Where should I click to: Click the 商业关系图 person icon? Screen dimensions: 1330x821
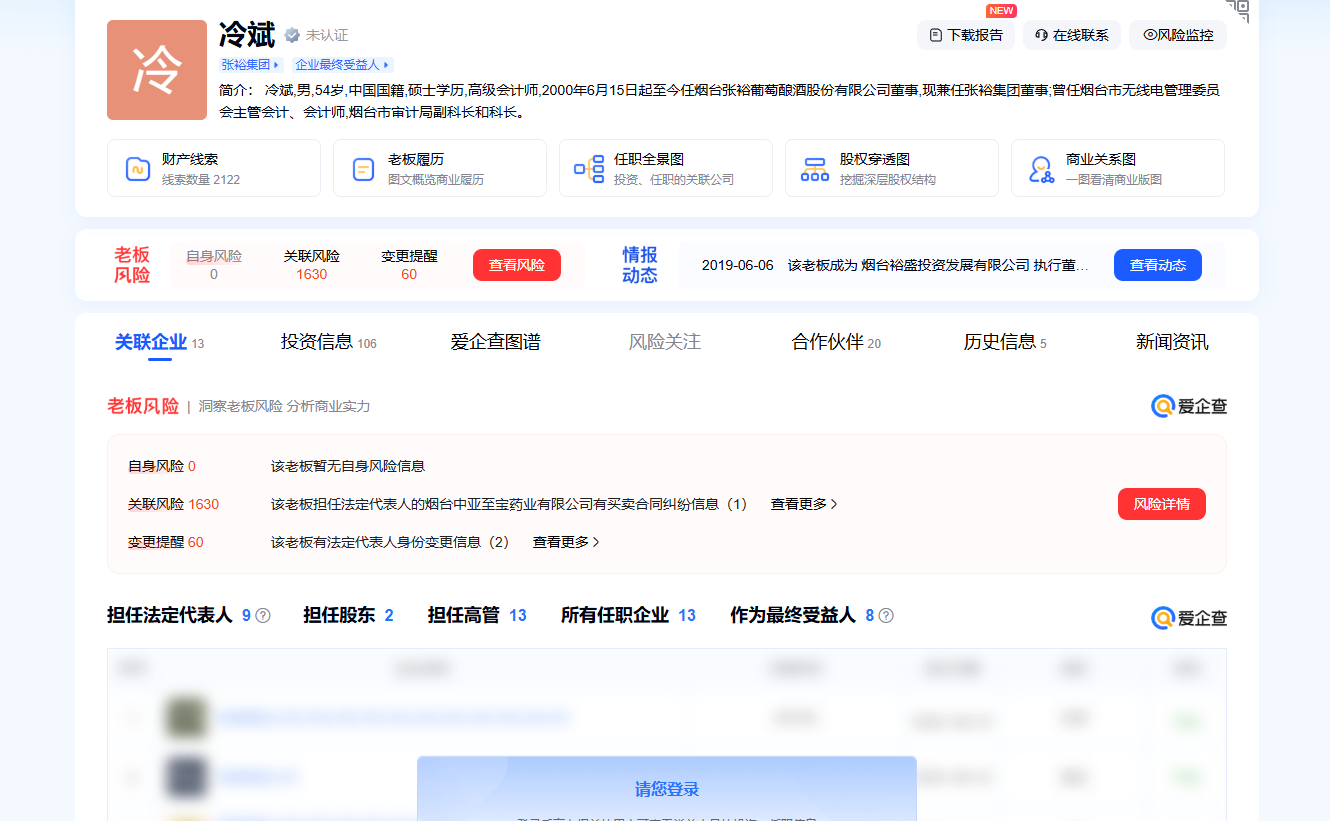[x=1042, y=169]
